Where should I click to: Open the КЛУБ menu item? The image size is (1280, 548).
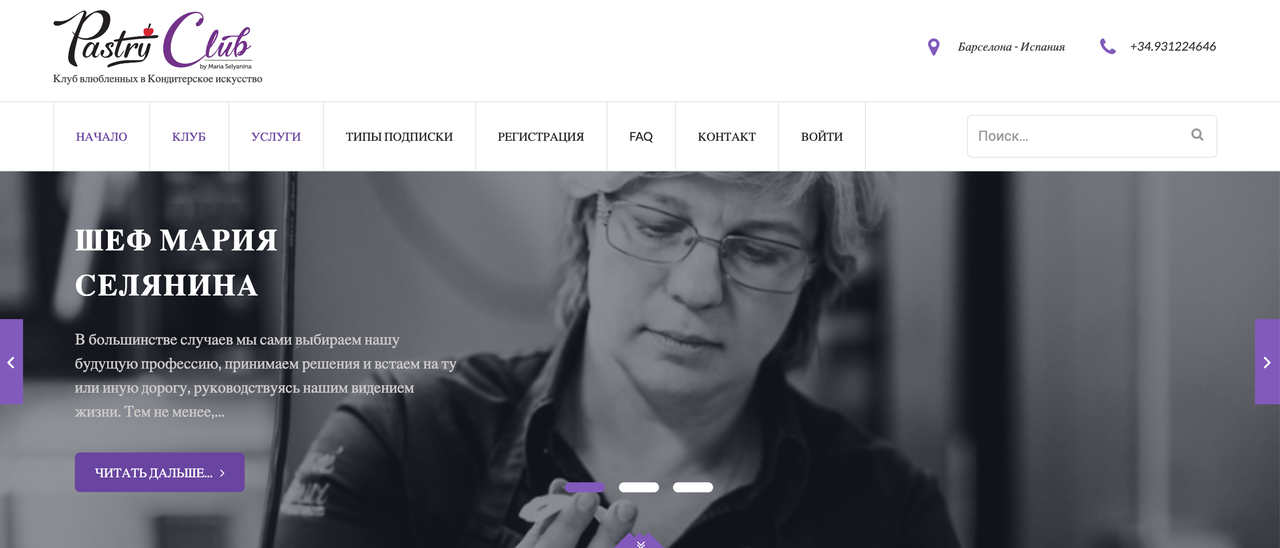pos(189,137)
